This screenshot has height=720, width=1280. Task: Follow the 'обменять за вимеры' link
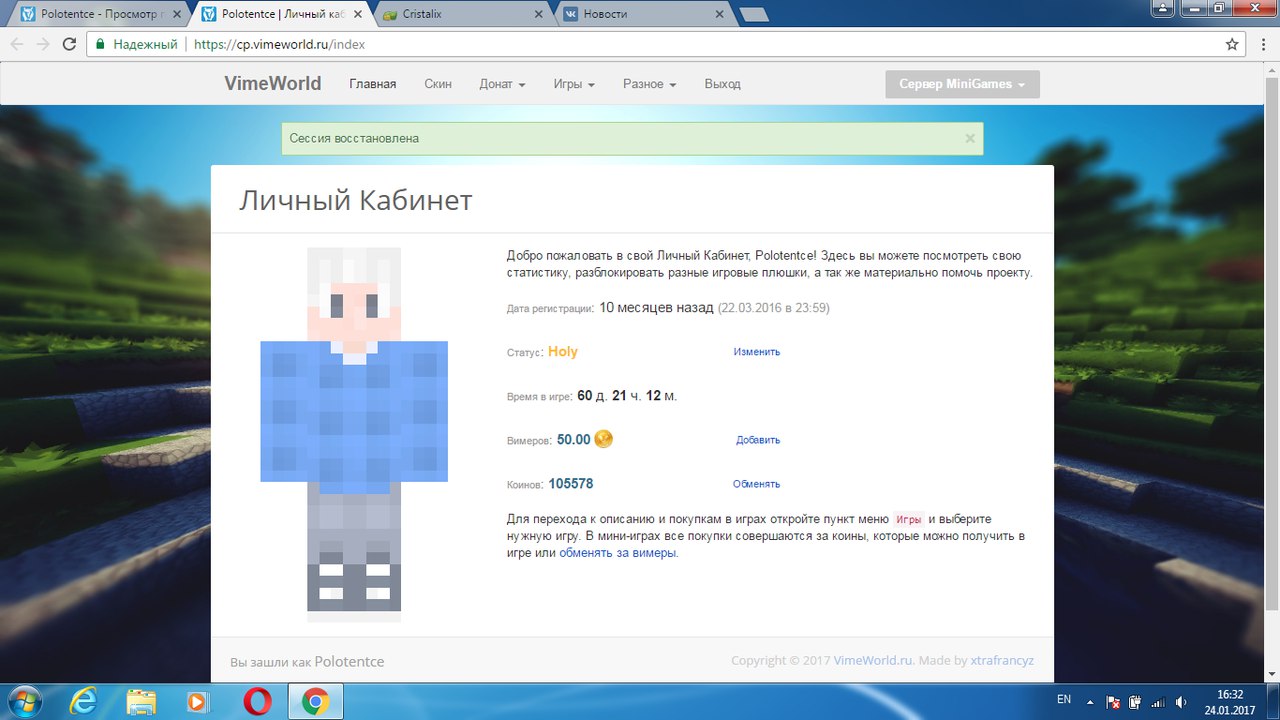tap(618, 553)
